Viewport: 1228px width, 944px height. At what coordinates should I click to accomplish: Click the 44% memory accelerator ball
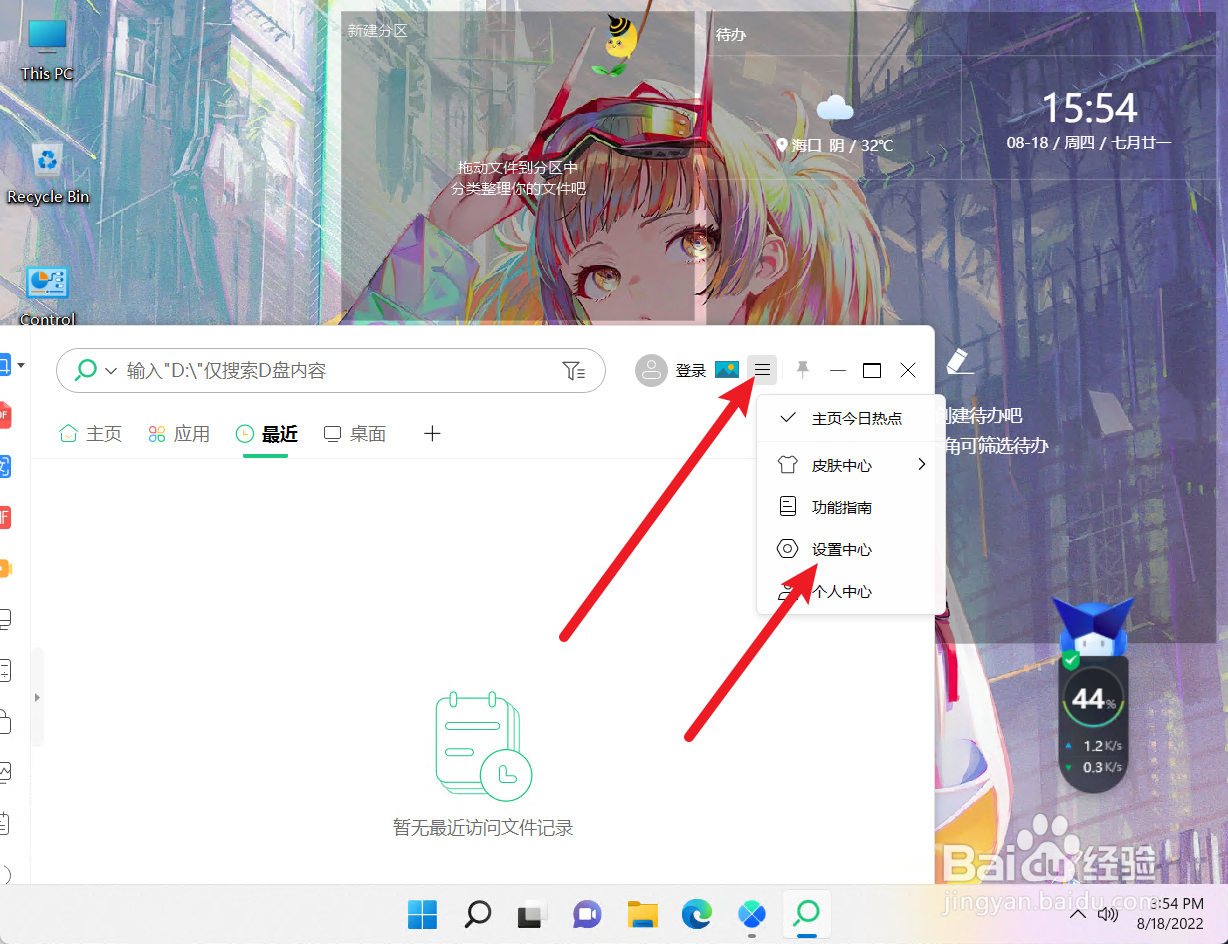(x=1092, y=700)
